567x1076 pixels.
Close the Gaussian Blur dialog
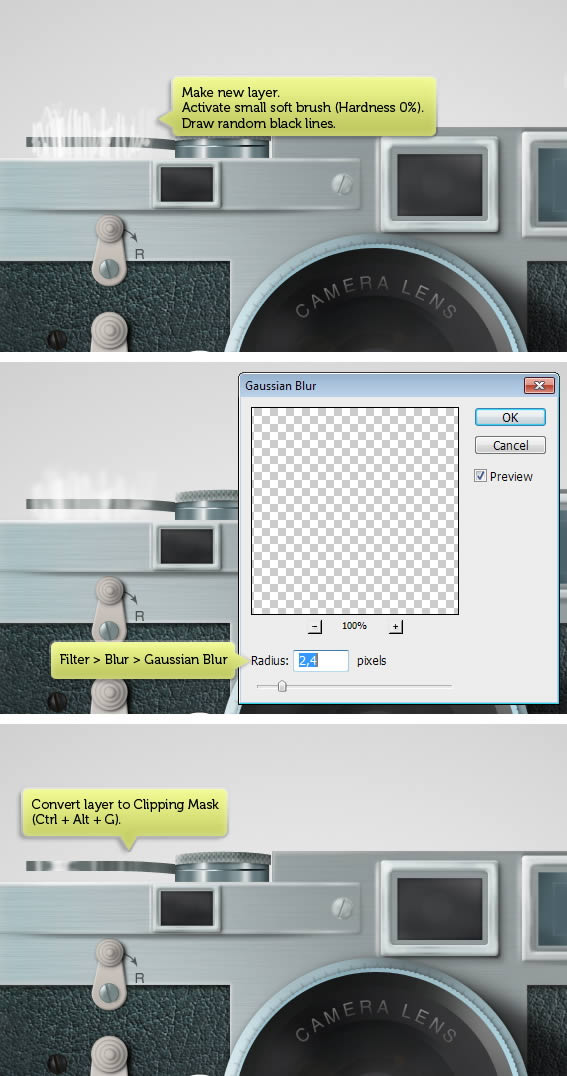(x=539, y=386)
